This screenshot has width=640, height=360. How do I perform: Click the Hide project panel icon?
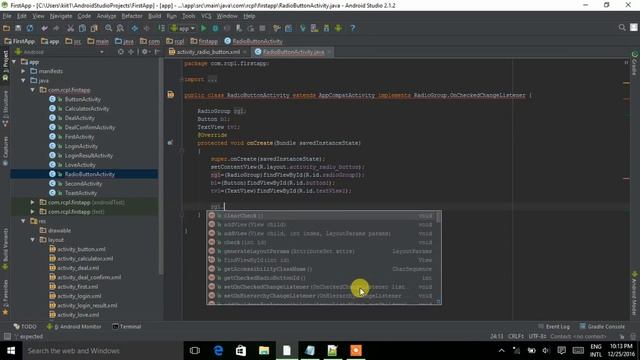click(157, 52)
